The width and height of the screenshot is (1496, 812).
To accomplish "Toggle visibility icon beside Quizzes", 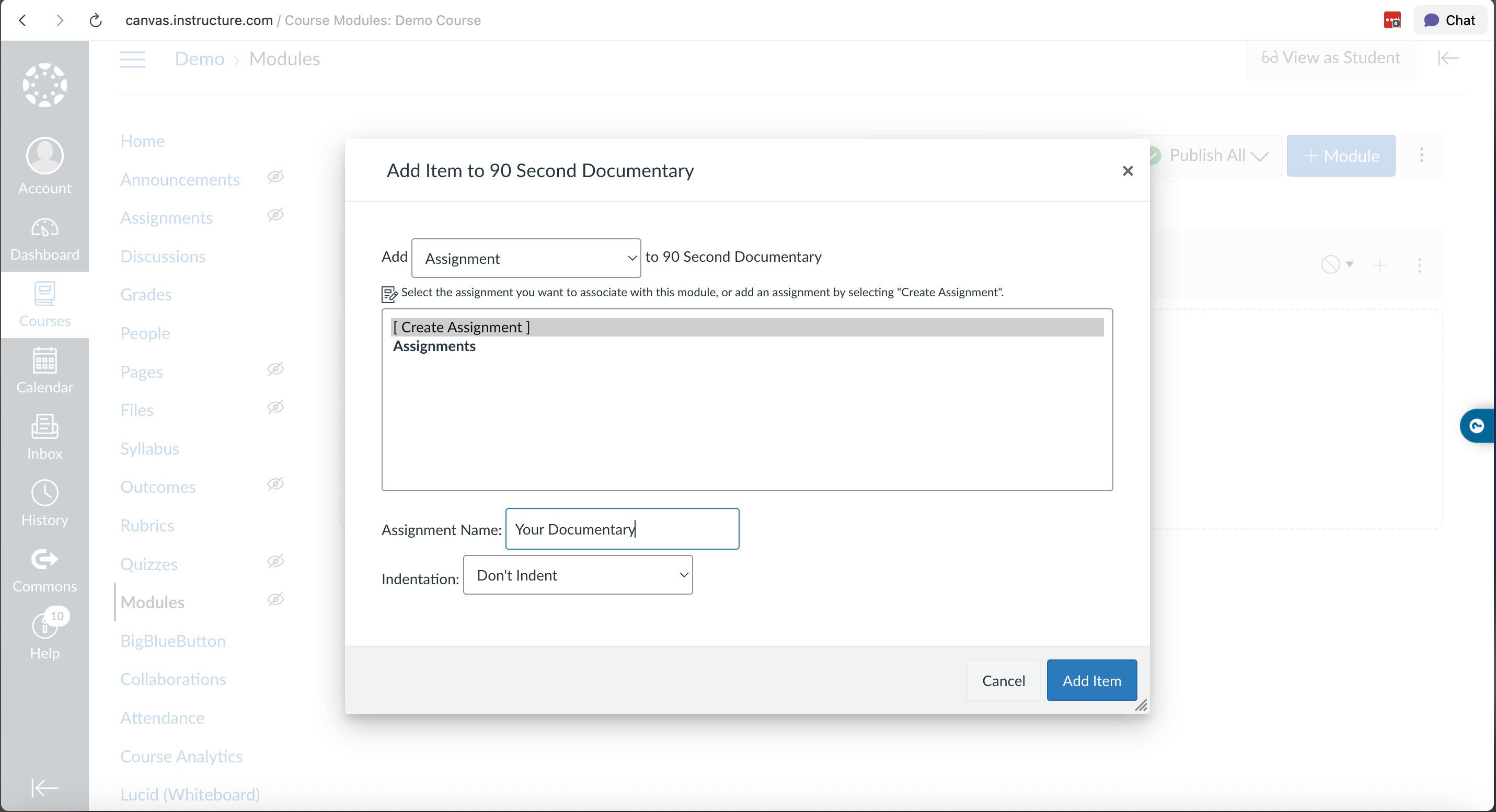I will click(275, 561).
